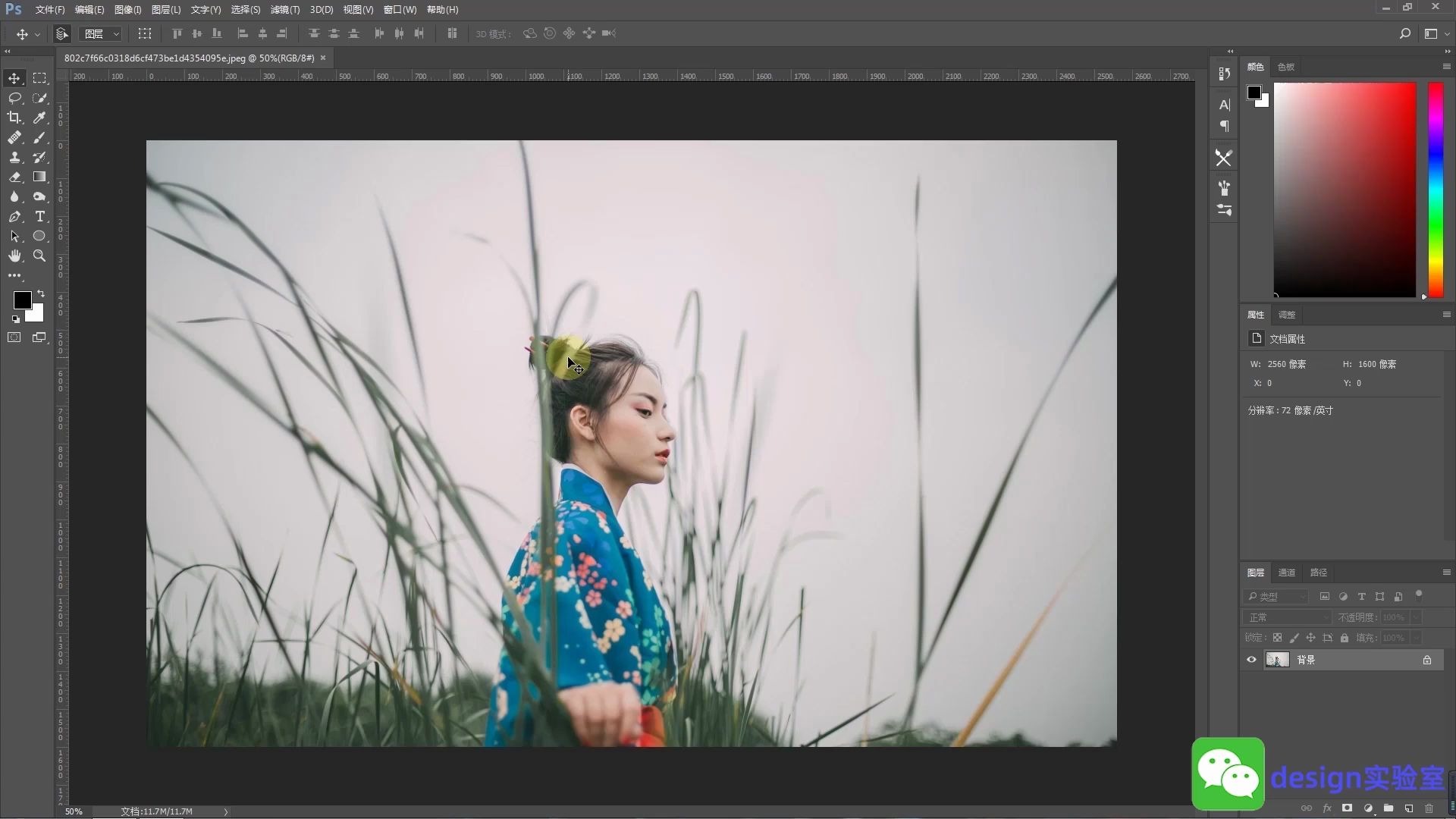Toggle auto-select layer option in options bar
Screen dimensions: 1456x819
[62, 33]
